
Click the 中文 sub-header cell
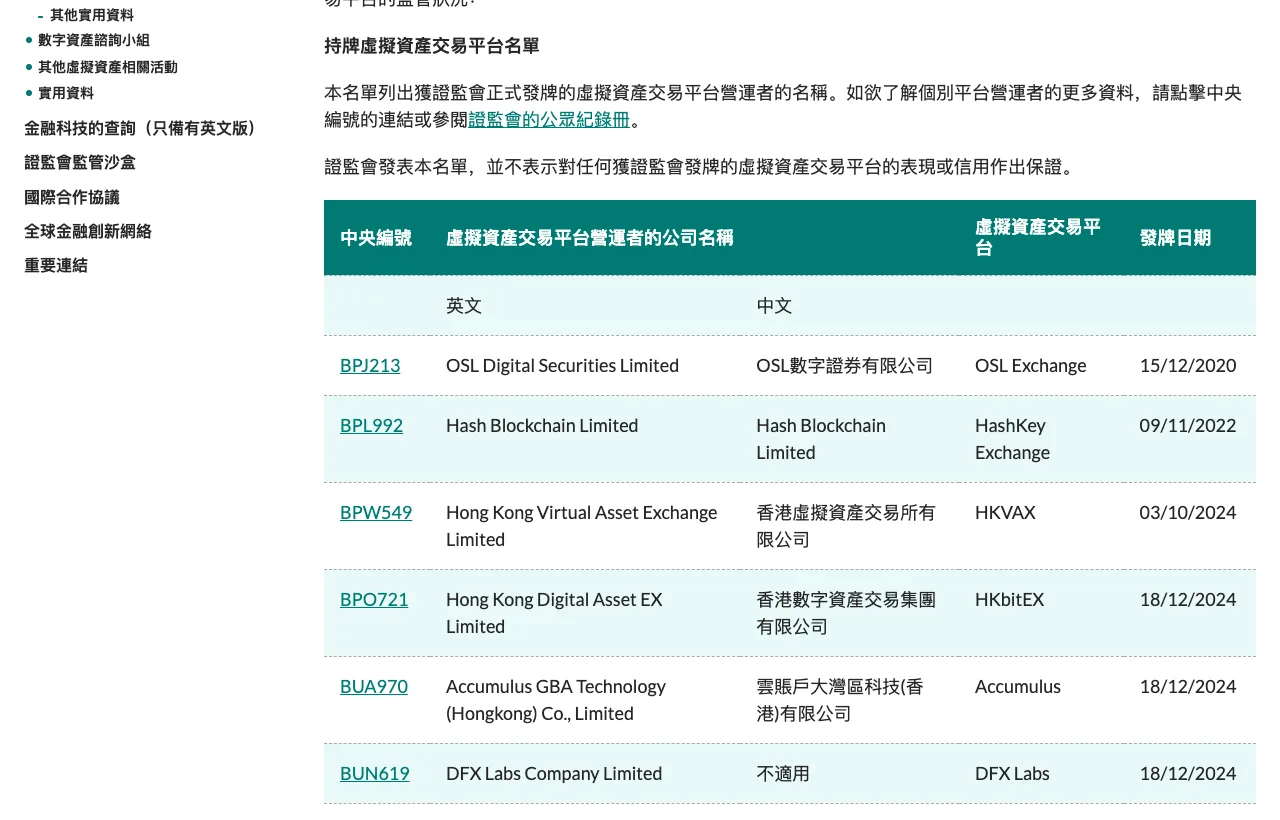[774, 305]
